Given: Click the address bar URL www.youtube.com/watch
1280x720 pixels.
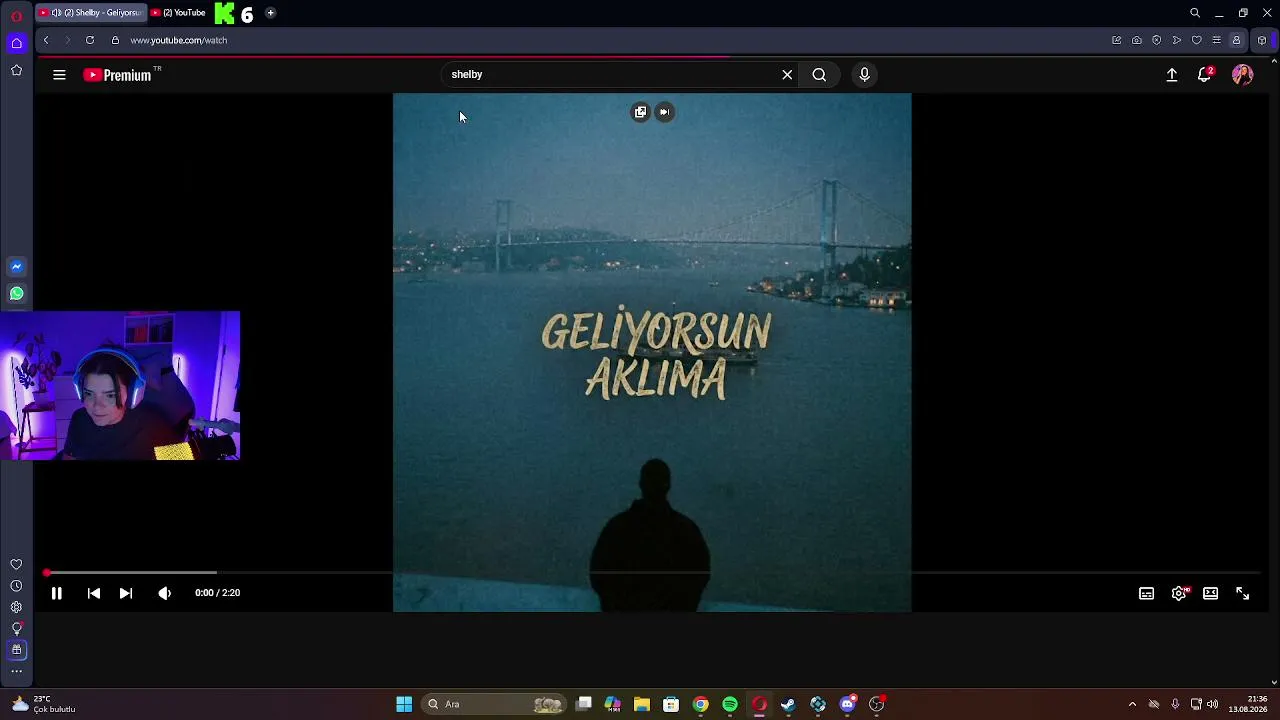Looking at the screenshot, I should [179, 40].
